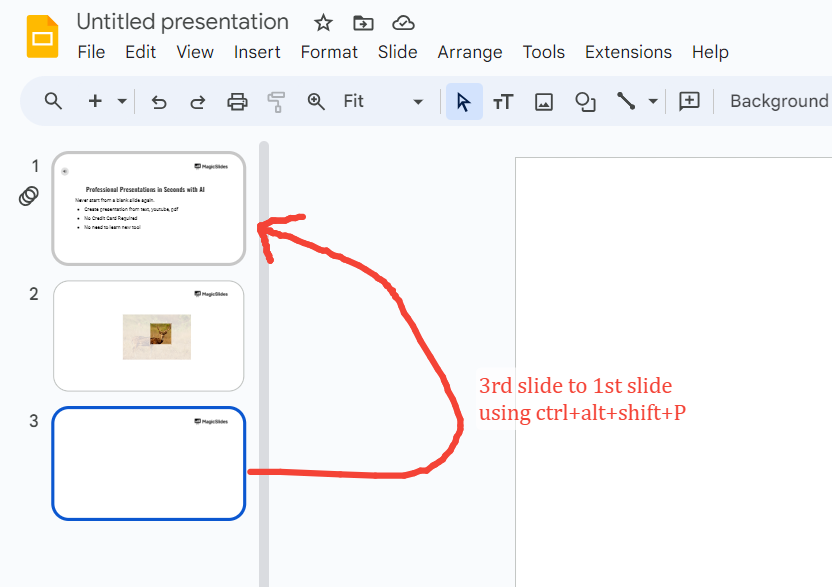Open the Insert menu
The width and height of the screenshot is (832, 587).
257,52
